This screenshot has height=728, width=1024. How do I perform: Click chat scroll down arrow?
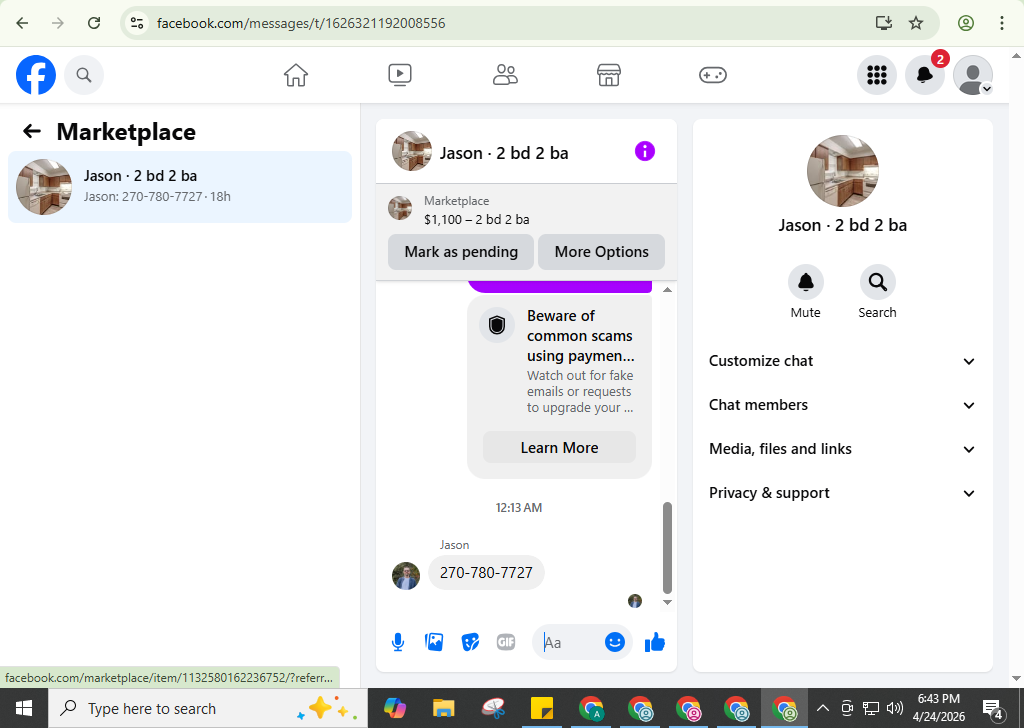(x=667, y=602)
